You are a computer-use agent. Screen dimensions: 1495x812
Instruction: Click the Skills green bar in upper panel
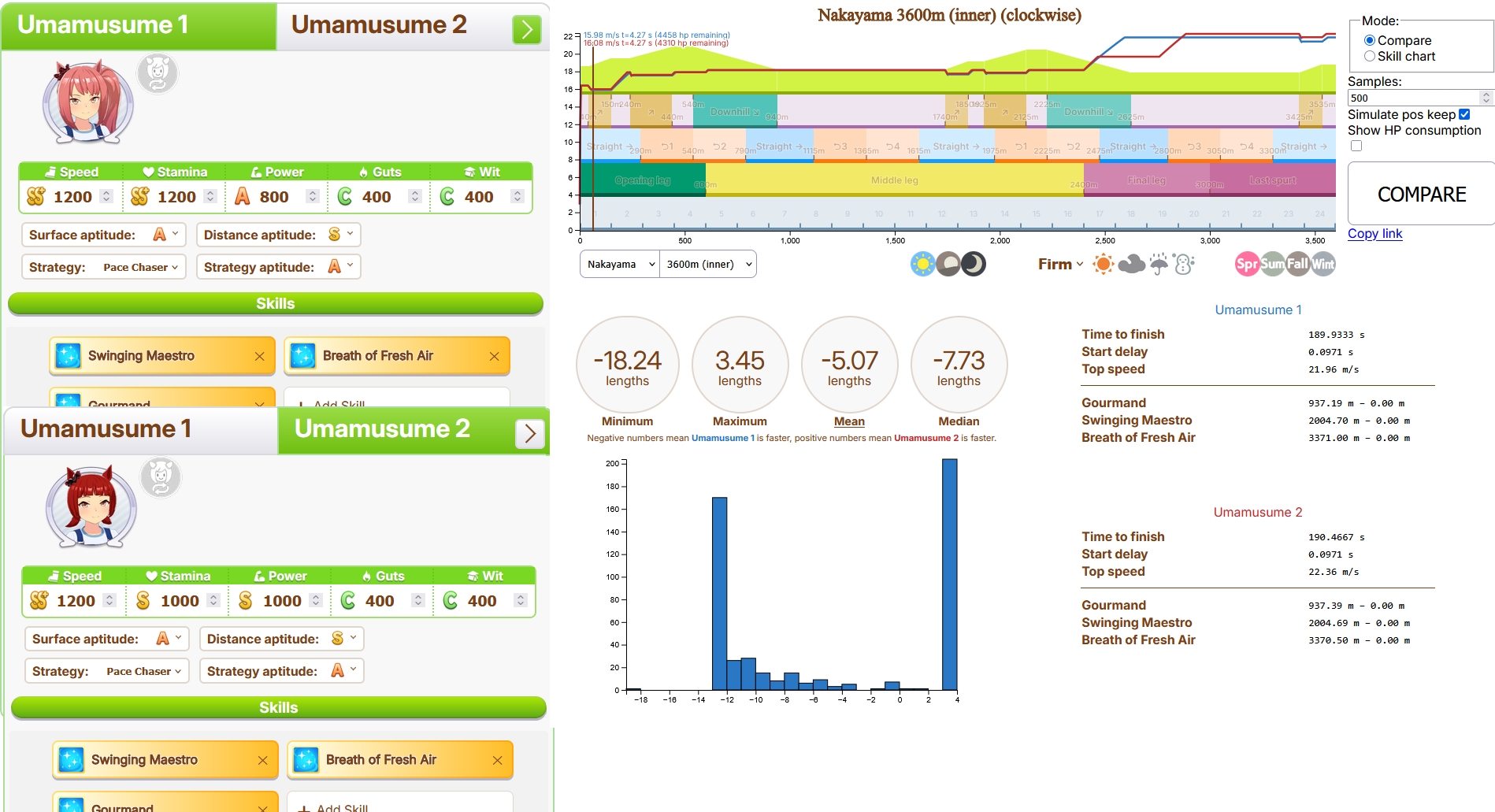276,303
